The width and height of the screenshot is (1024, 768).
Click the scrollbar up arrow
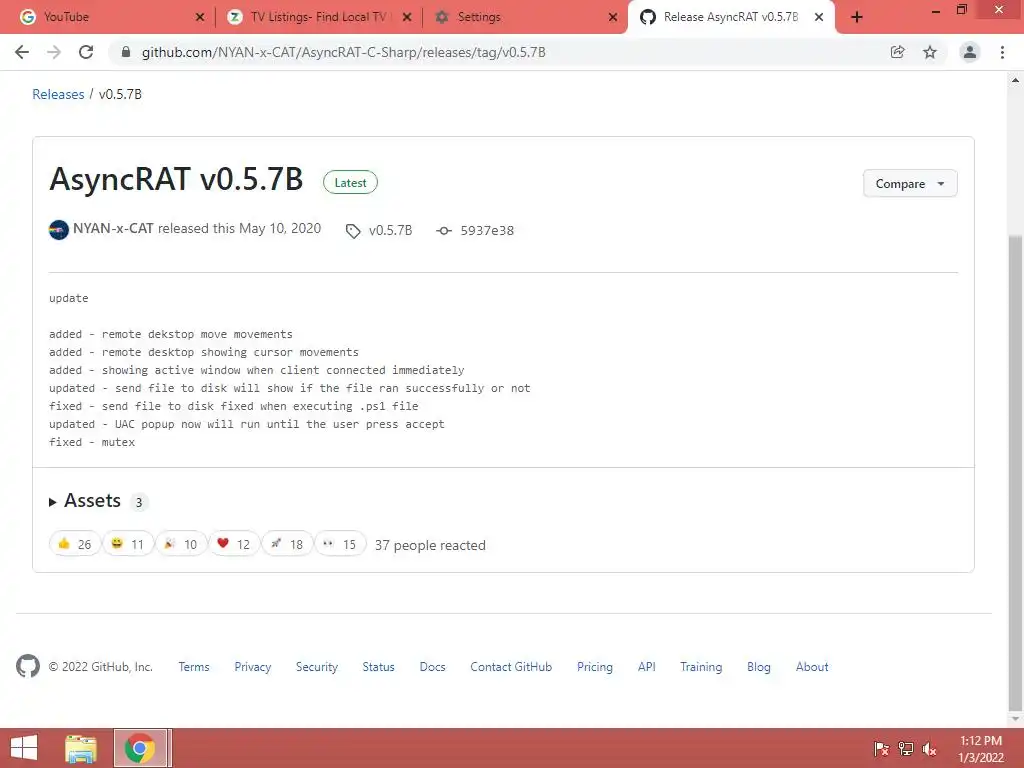(1015, 80)
